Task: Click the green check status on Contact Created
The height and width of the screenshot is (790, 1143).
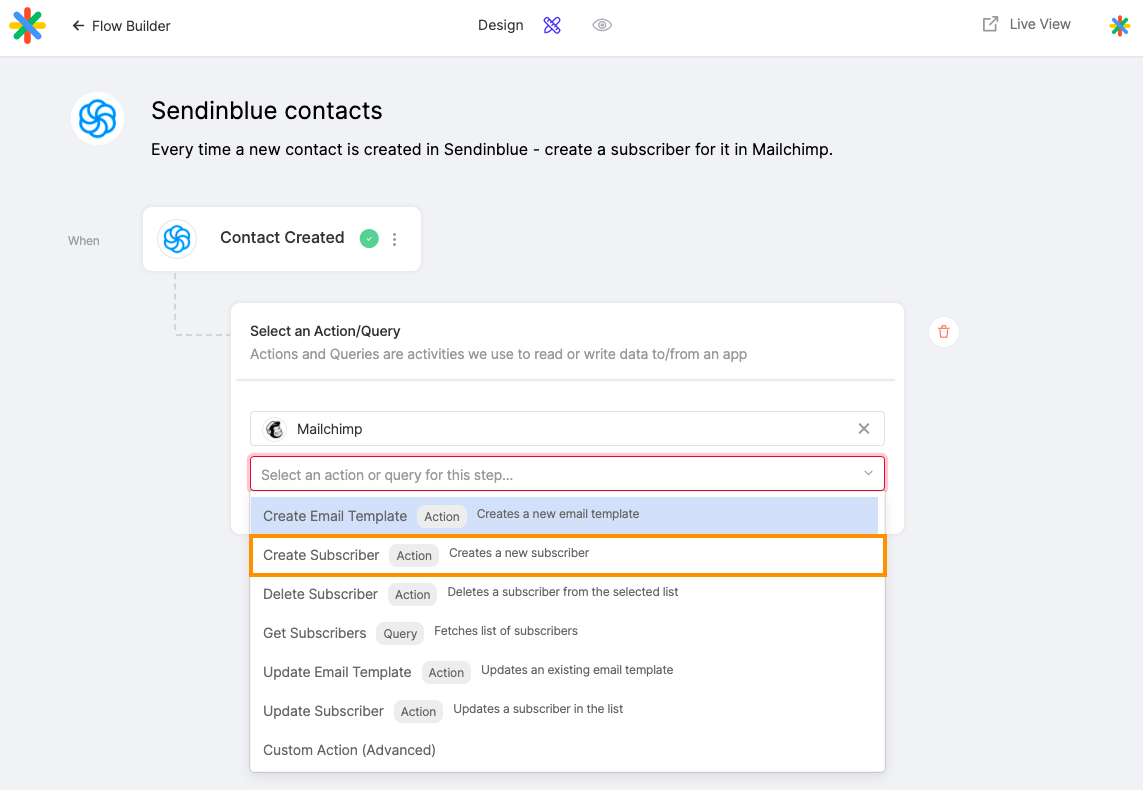Action: click(369, 238)
